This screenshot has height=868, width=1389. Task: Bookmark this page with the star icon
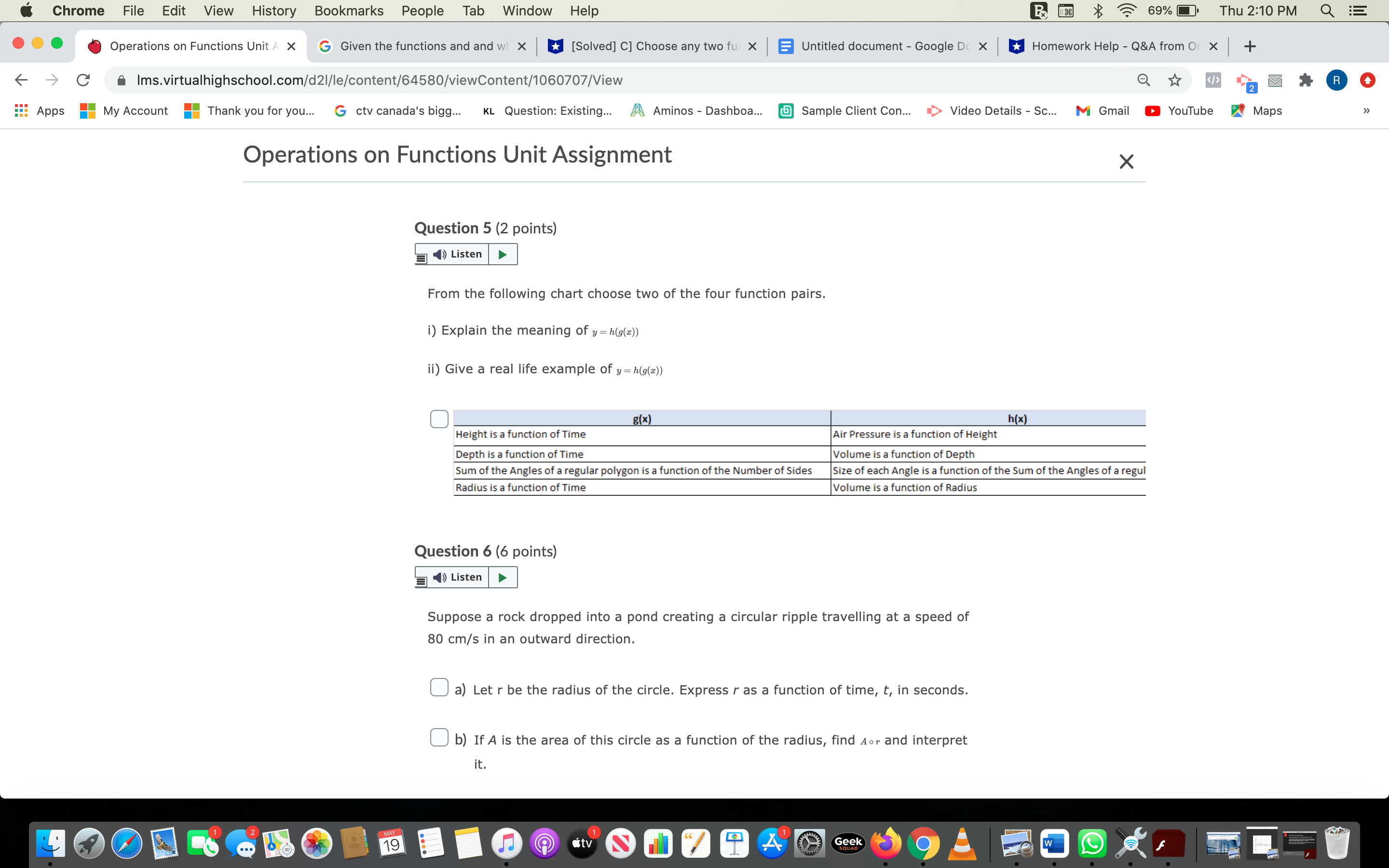pyautogui.click(x=1174, y=80)
